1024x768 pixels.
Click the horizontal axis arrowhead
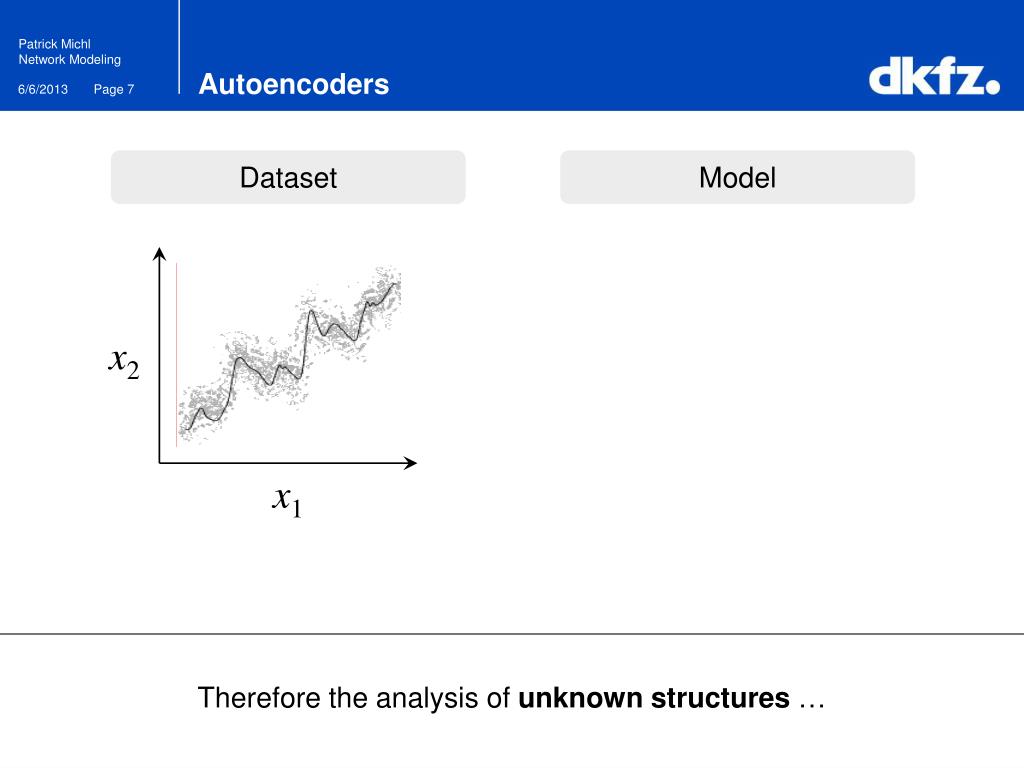click(410, 462)
